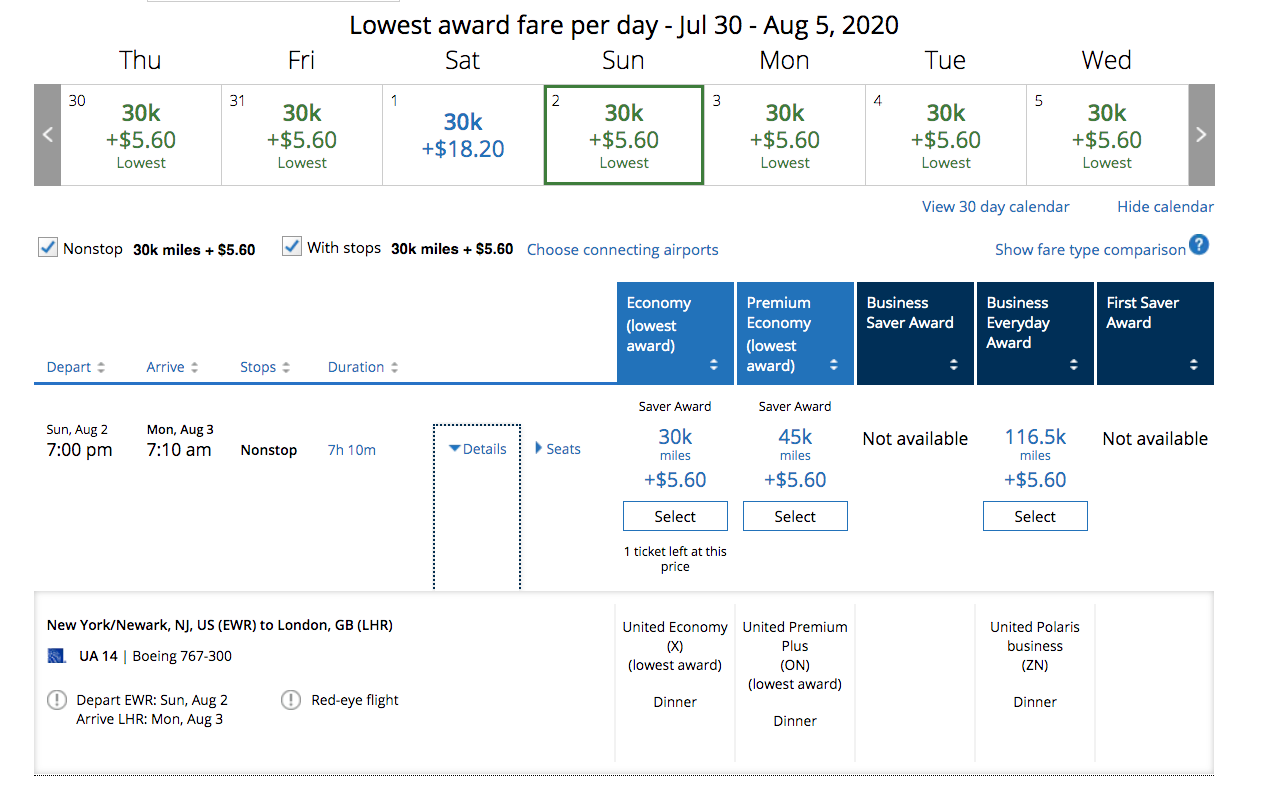Click the Show fare type comparison help icon
The width and height of the screenshot is (1265, 786).
[x=1198, y=244]
